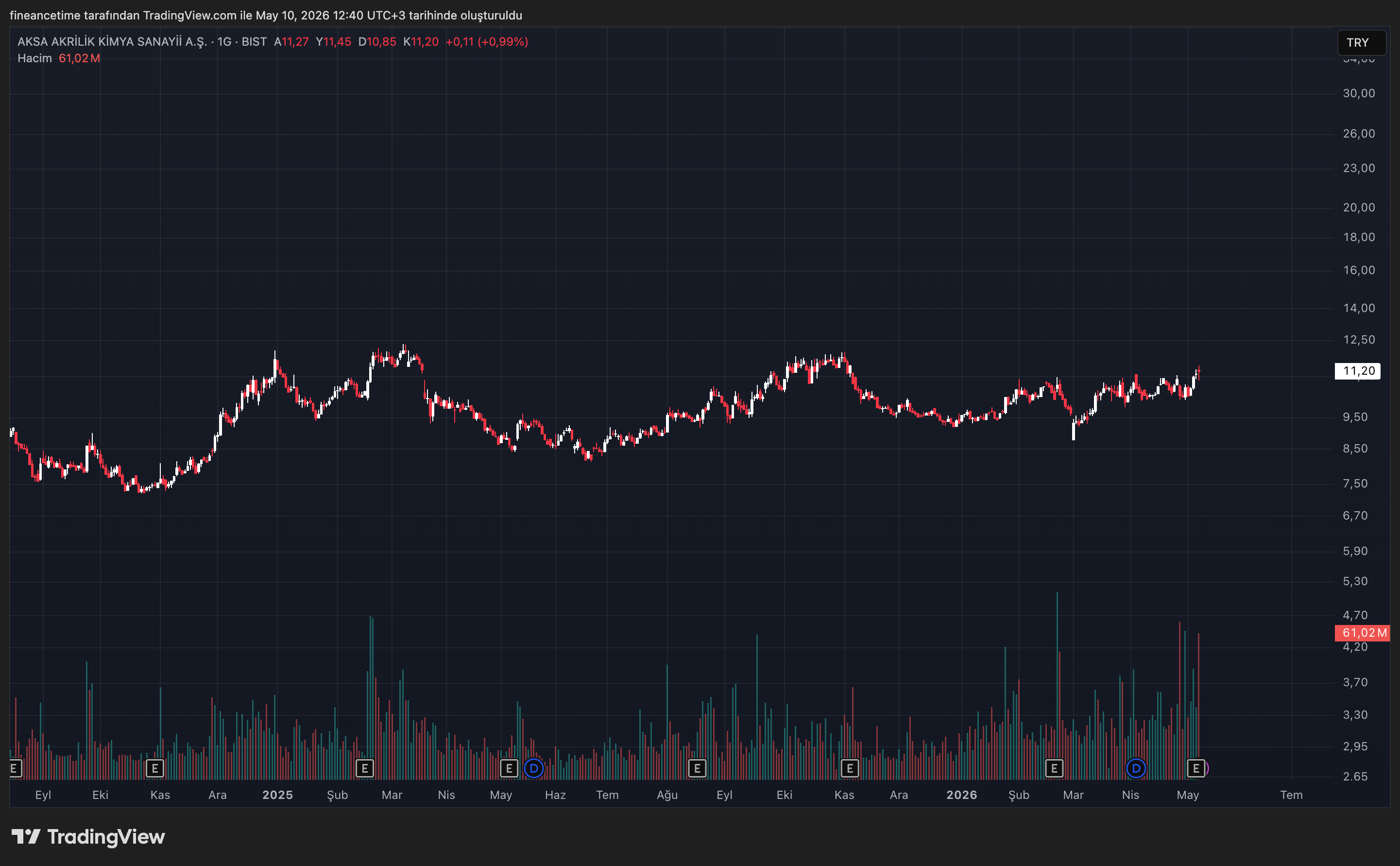
Task: Click the earnings E marker near Kas 2024
Action: point(155,768)
